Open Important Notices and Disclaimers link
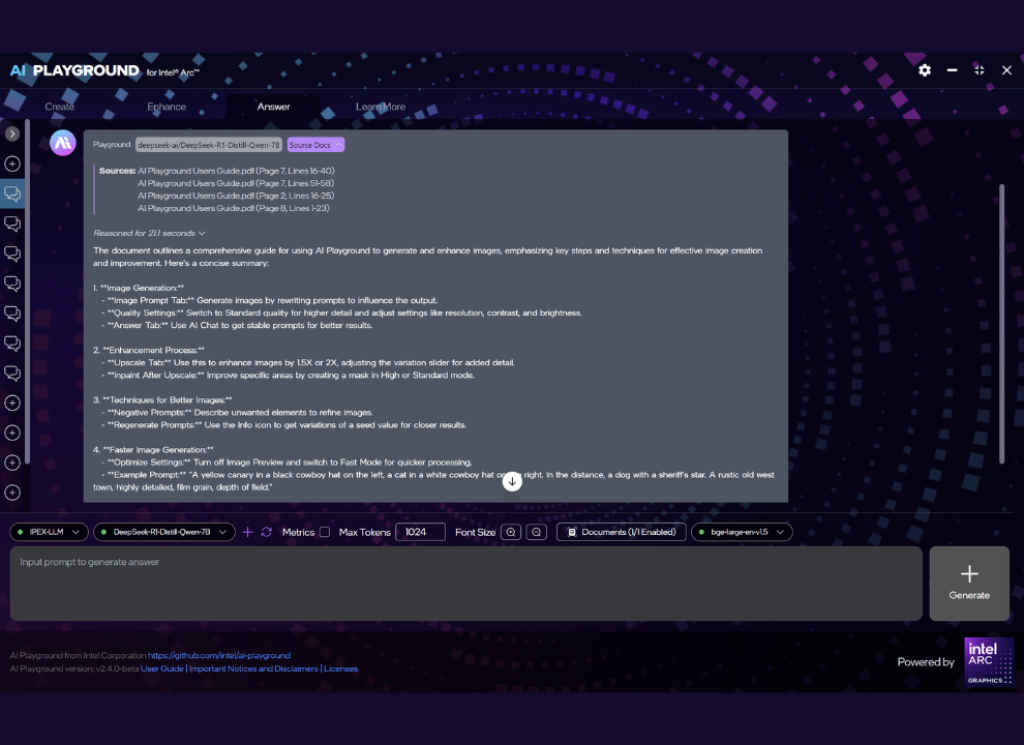This screenshot has width=1024, height=745. [253, 669]
